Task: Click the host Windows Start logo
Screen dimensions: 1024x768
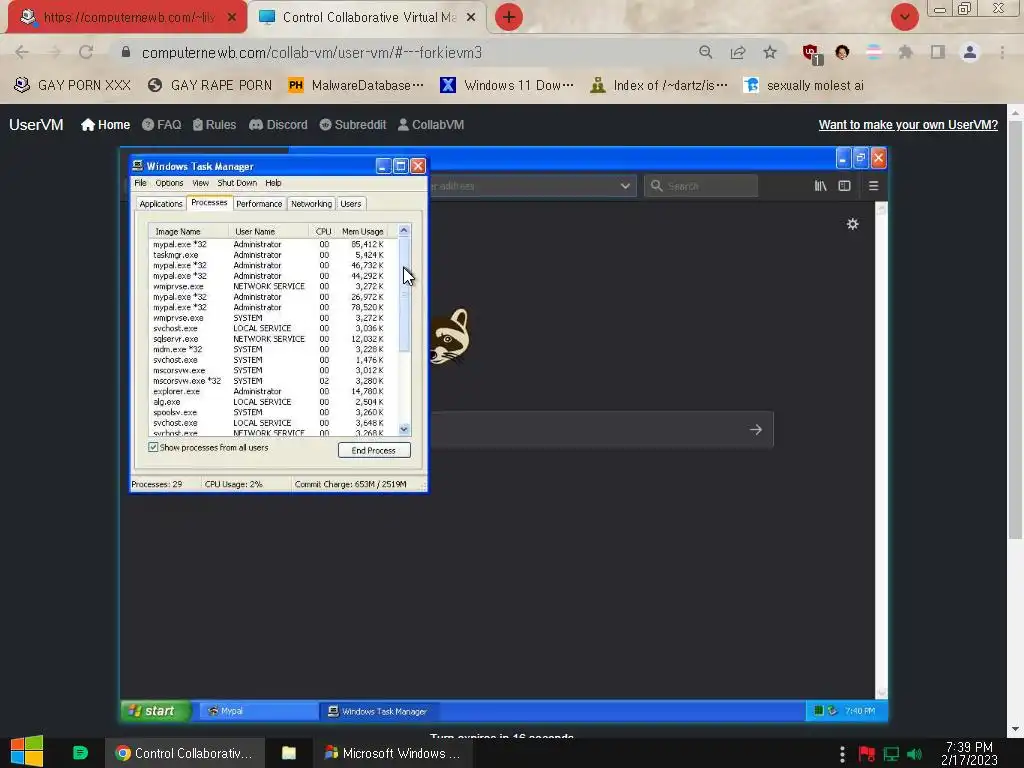Action: pyautogui.click(x=27, y=751)
